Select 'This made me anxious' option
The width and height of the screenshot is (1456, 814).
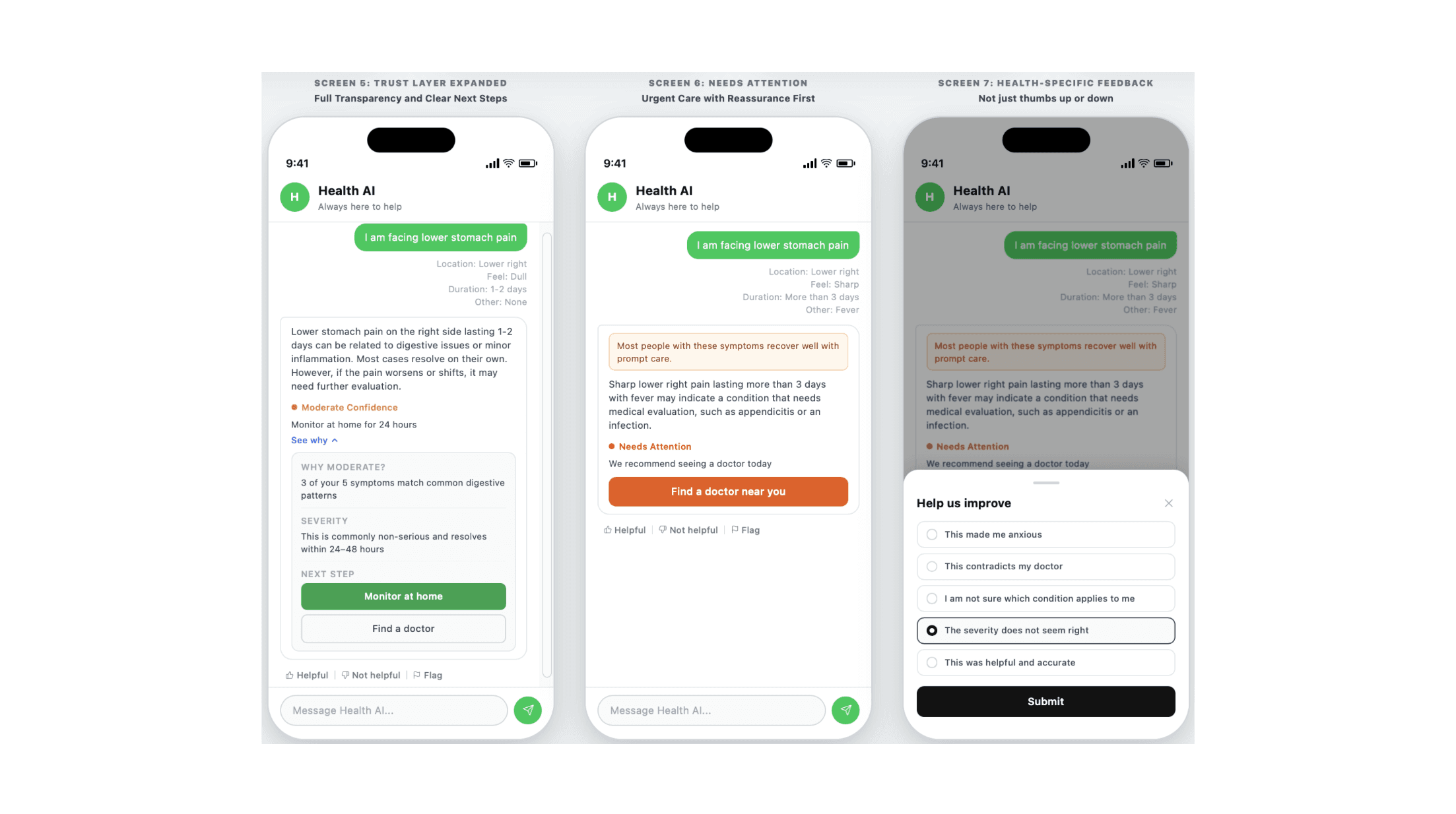click(1045, 535)
